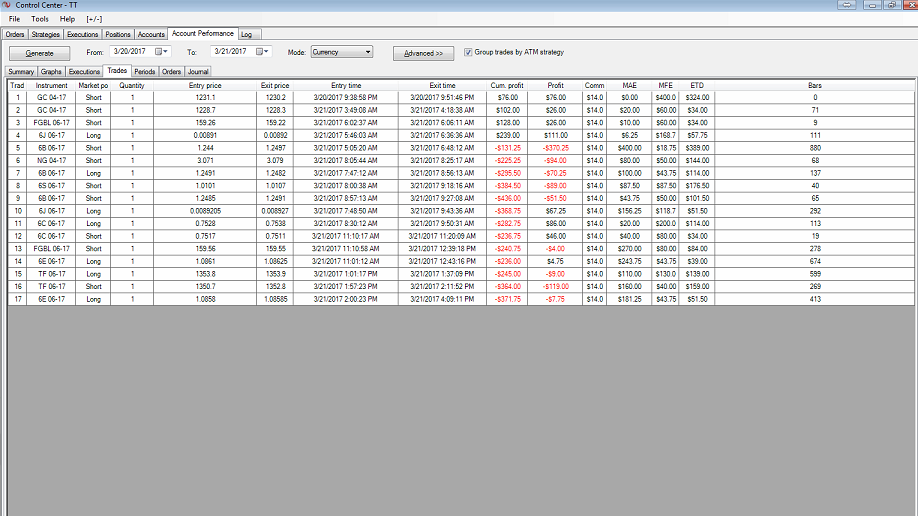918x516 pixels.
Task: Click exit price 1.08625 cell
Action: coord(275,261)
